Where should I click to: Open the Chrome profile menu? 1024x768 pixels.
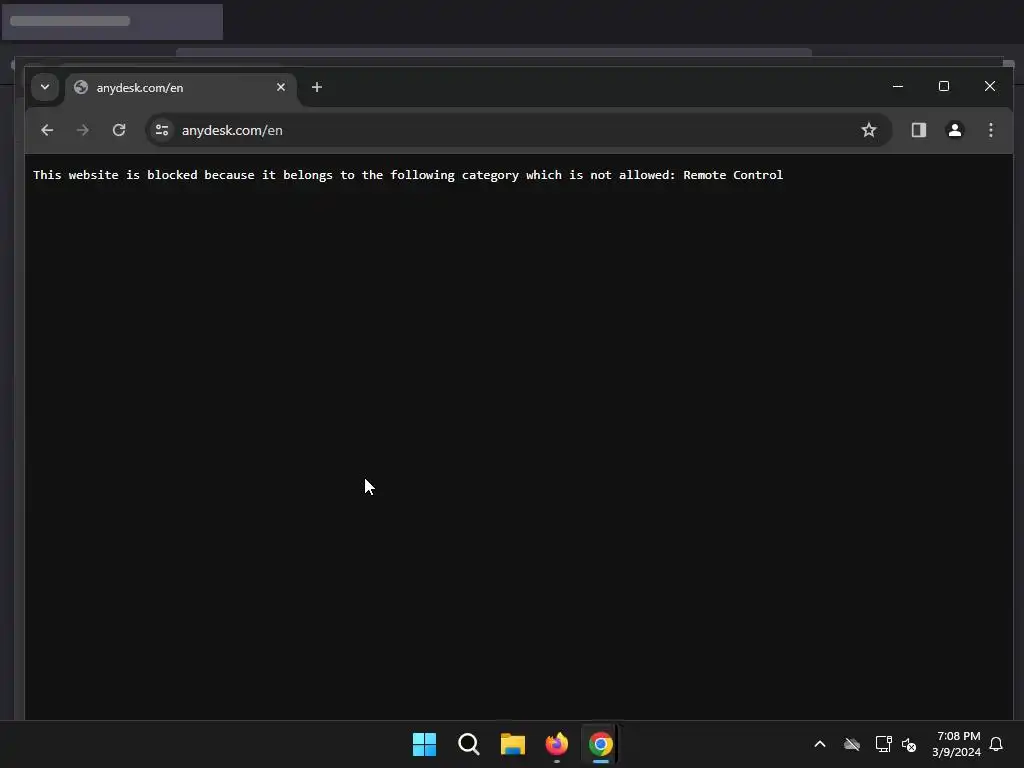coord(955,130)
